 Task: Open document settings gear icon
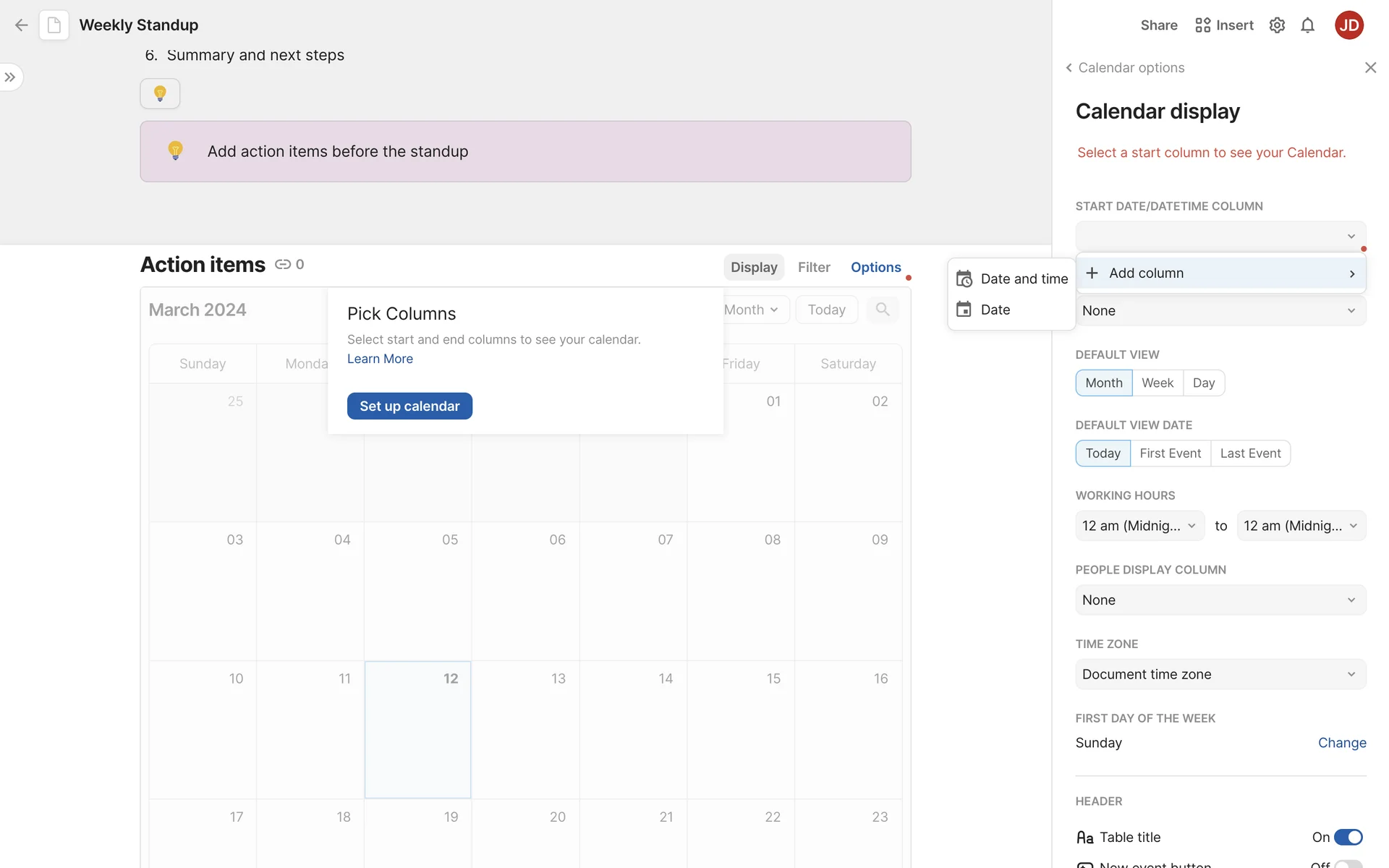tap(1277, 25)
